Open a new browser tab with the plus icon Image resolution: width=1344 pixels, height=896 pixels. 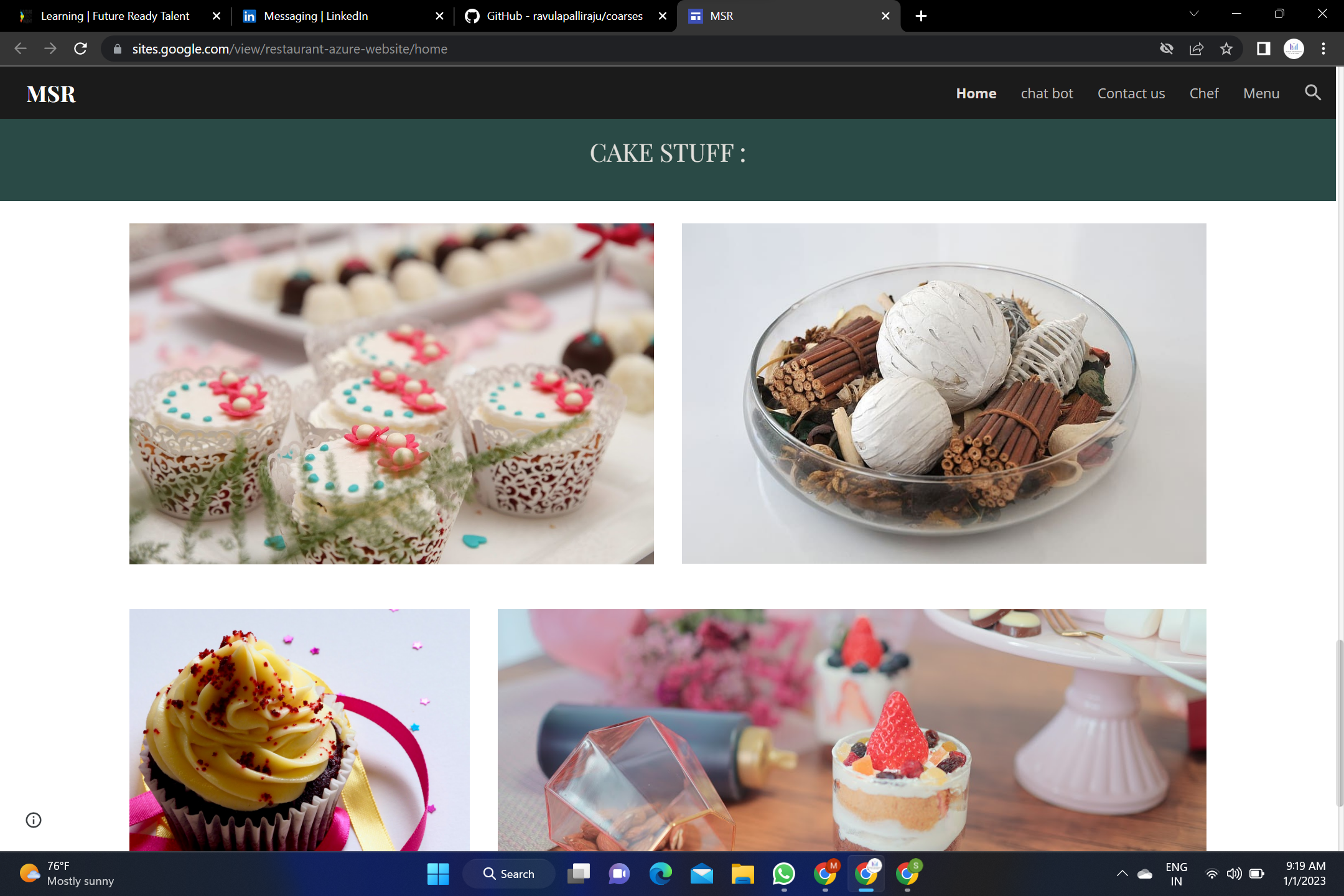click(921, 16)
